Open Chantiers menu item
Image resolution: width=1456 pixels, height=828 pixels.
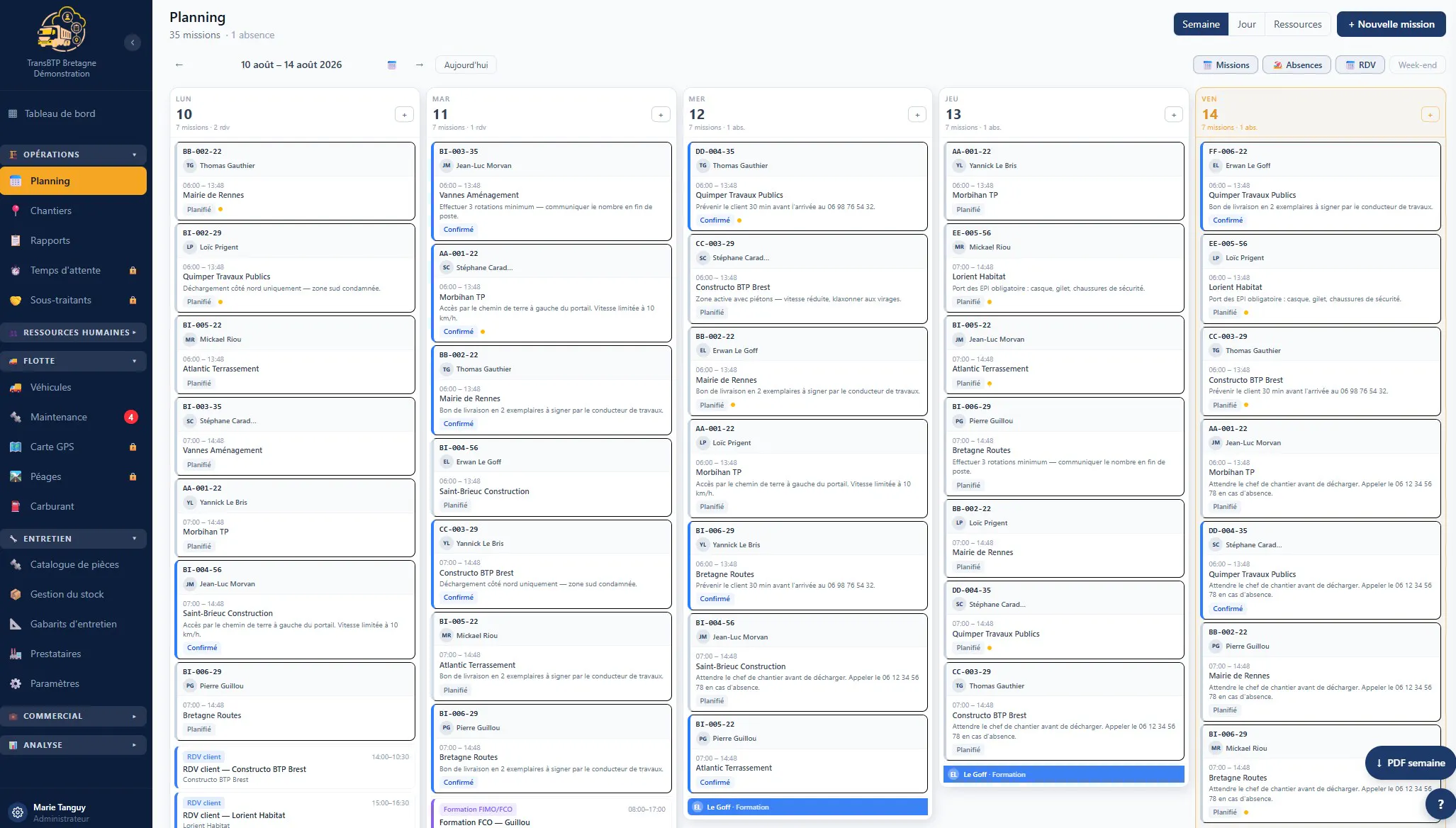74,211
